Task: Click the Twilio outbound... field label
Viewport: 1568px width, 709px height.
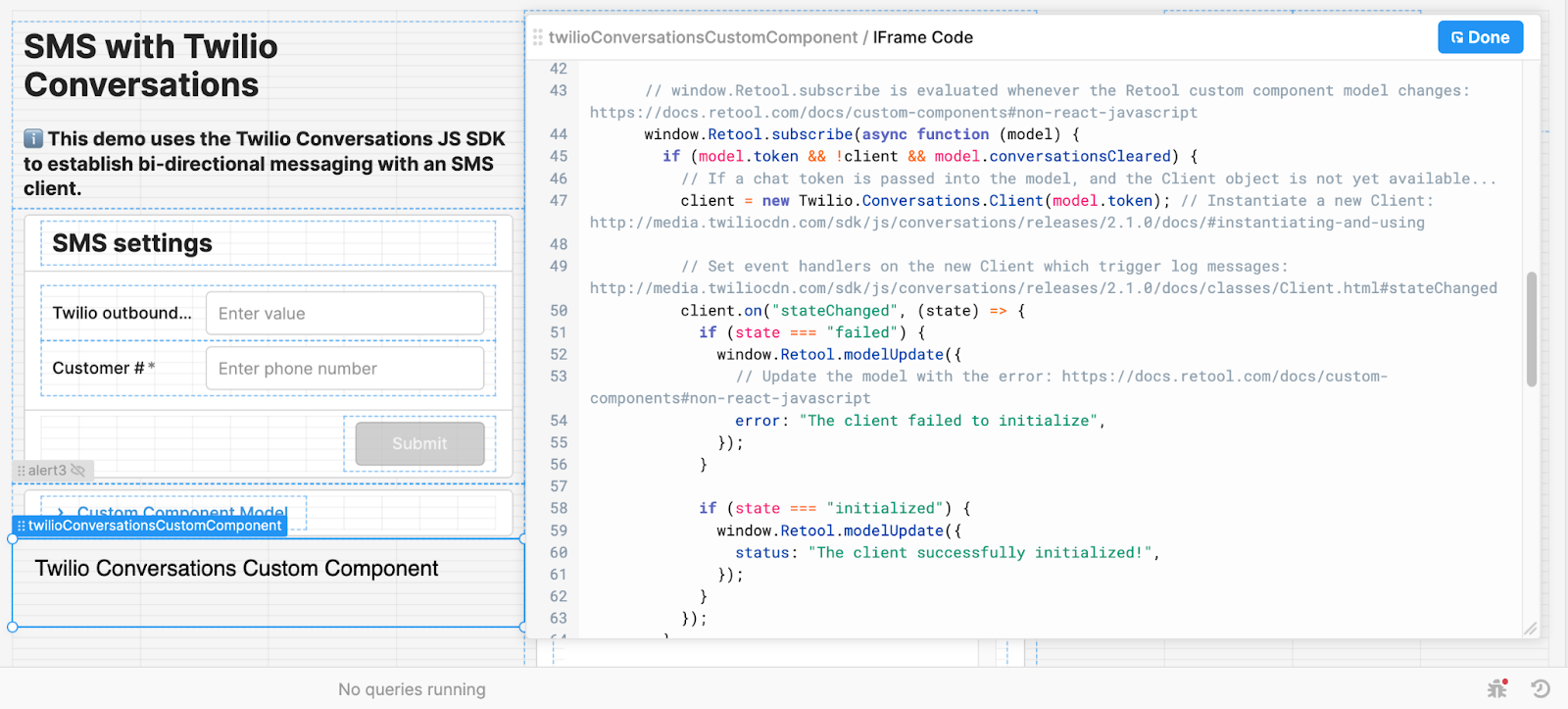Action: click(x=122, y=313)
